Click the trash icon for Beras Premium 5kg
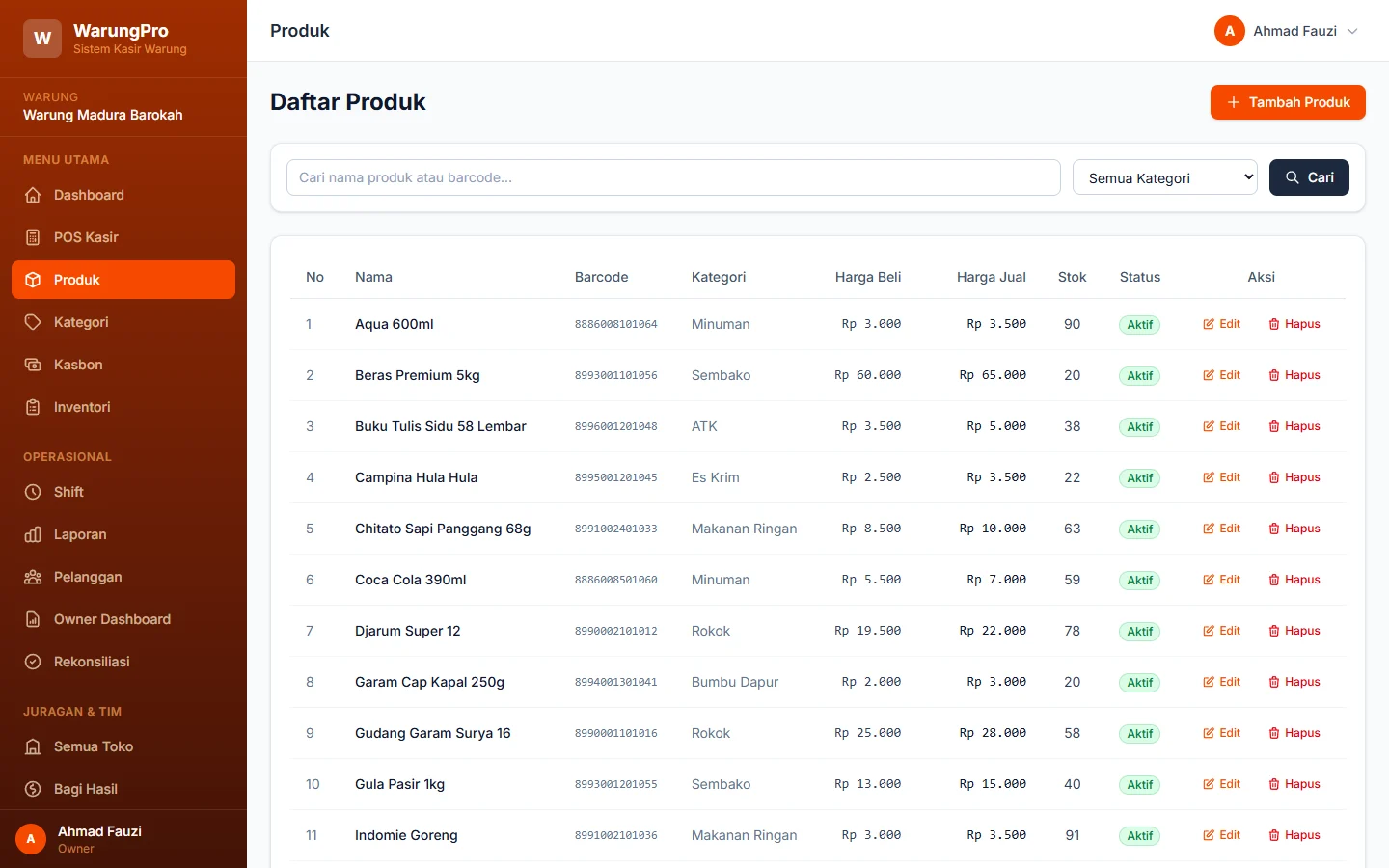 pos(1274,375)
